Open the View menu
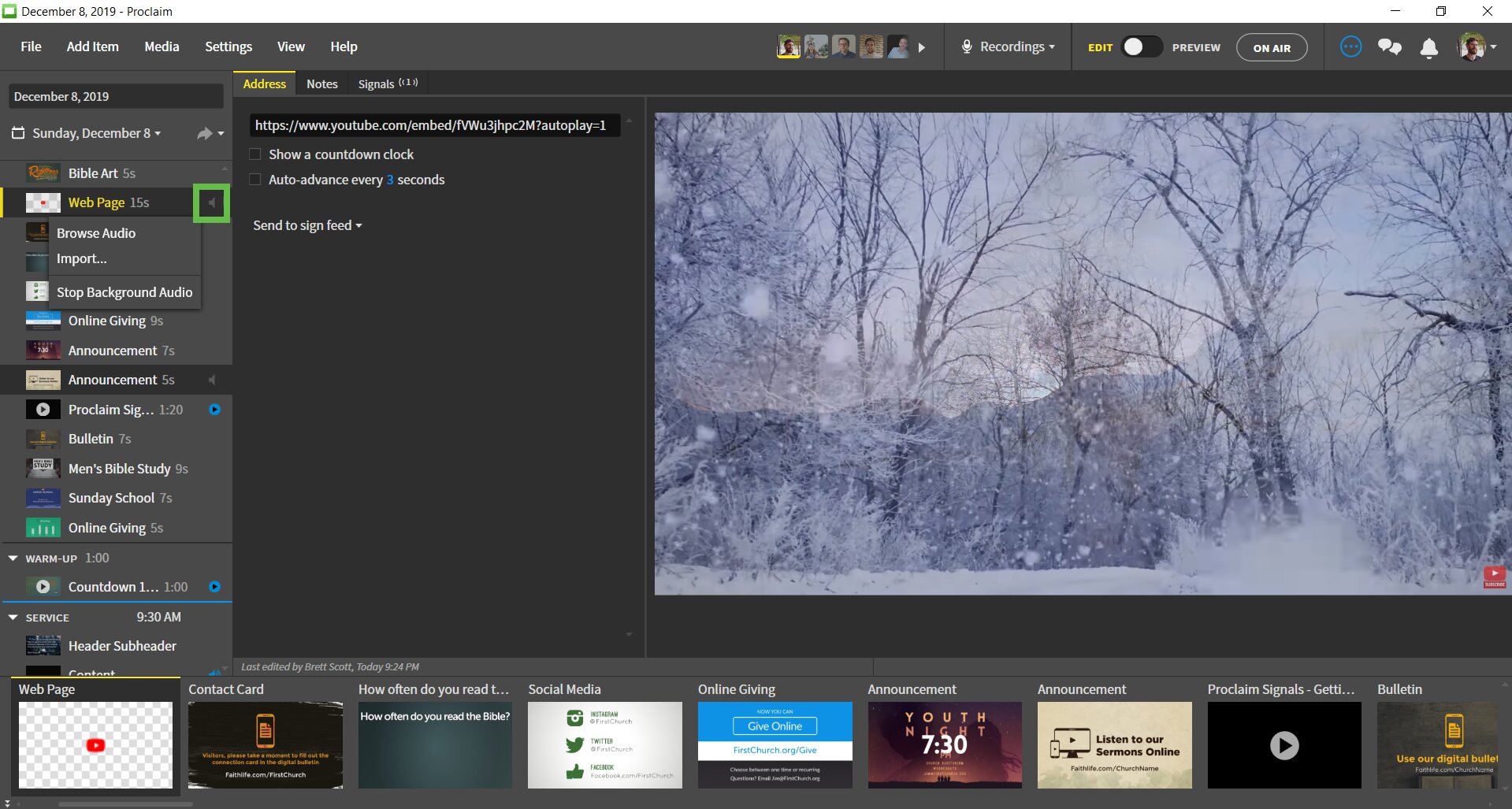The height and width of the screenshot is (809, 1512). [291, 46]
